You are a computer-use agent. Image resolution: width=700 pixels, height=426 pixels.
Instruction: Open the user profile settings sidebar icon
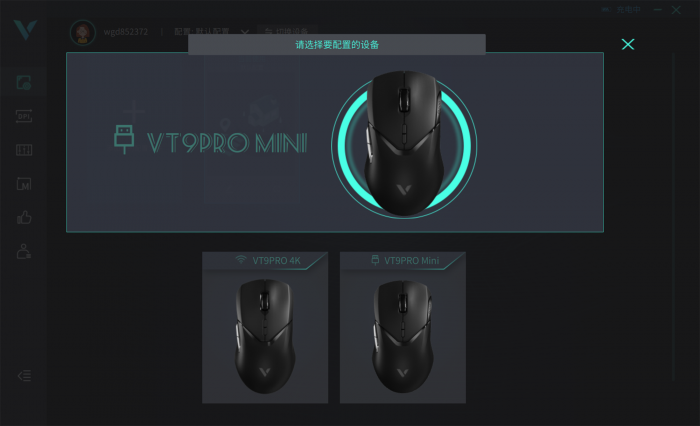point(24,251)
